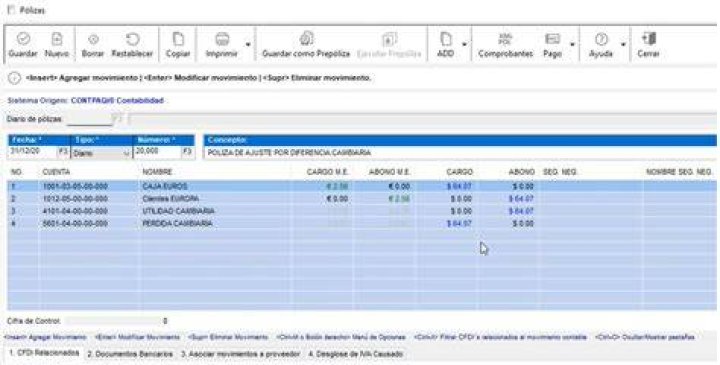Click Abono M.E. value in Clientes EUROPA row
This screenshot has height=365, width=720.
click(x=399, y=199)
